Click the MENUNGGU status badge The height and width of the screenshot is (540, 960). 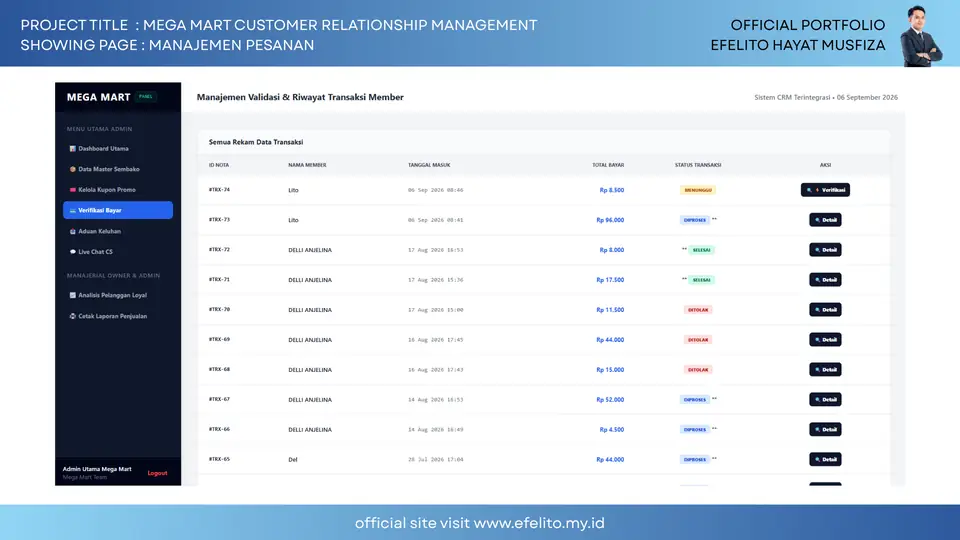[x=697, y=190]
